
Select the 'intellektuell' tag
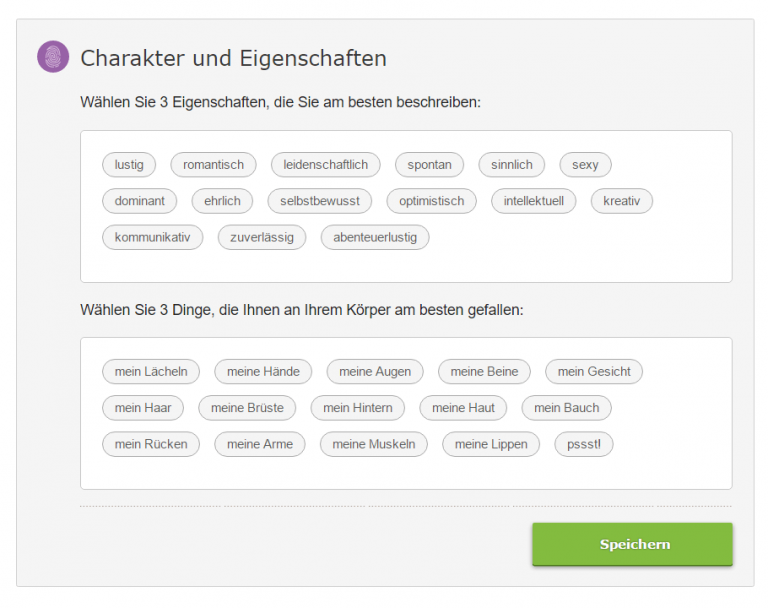click(x=534, y=201)
